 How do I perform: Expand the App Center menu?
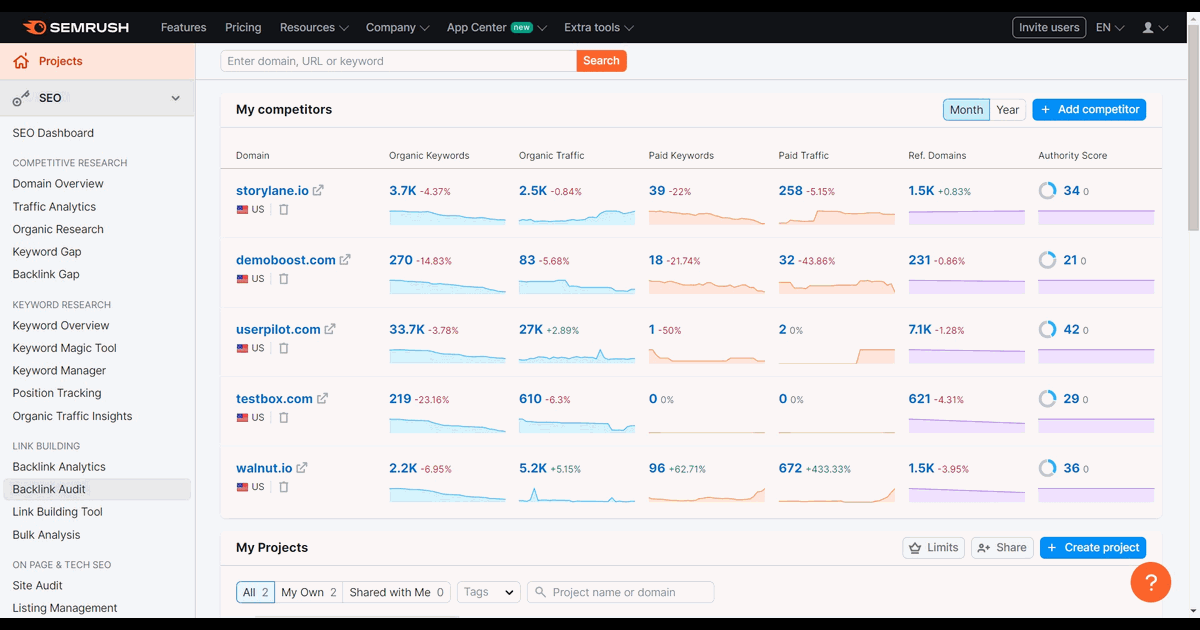497,28
